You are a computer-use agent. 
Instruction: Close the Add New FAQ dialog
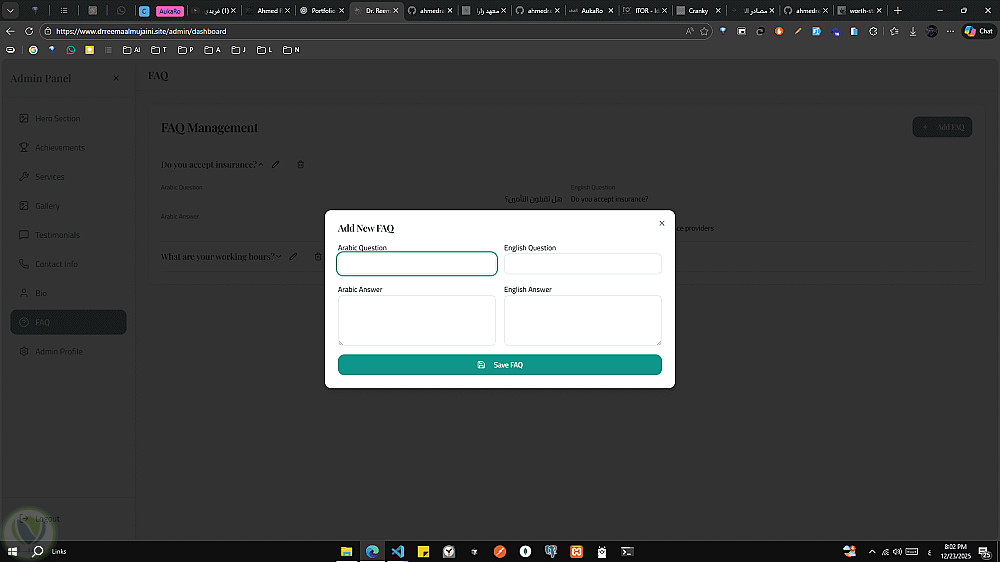pos(661,223)
